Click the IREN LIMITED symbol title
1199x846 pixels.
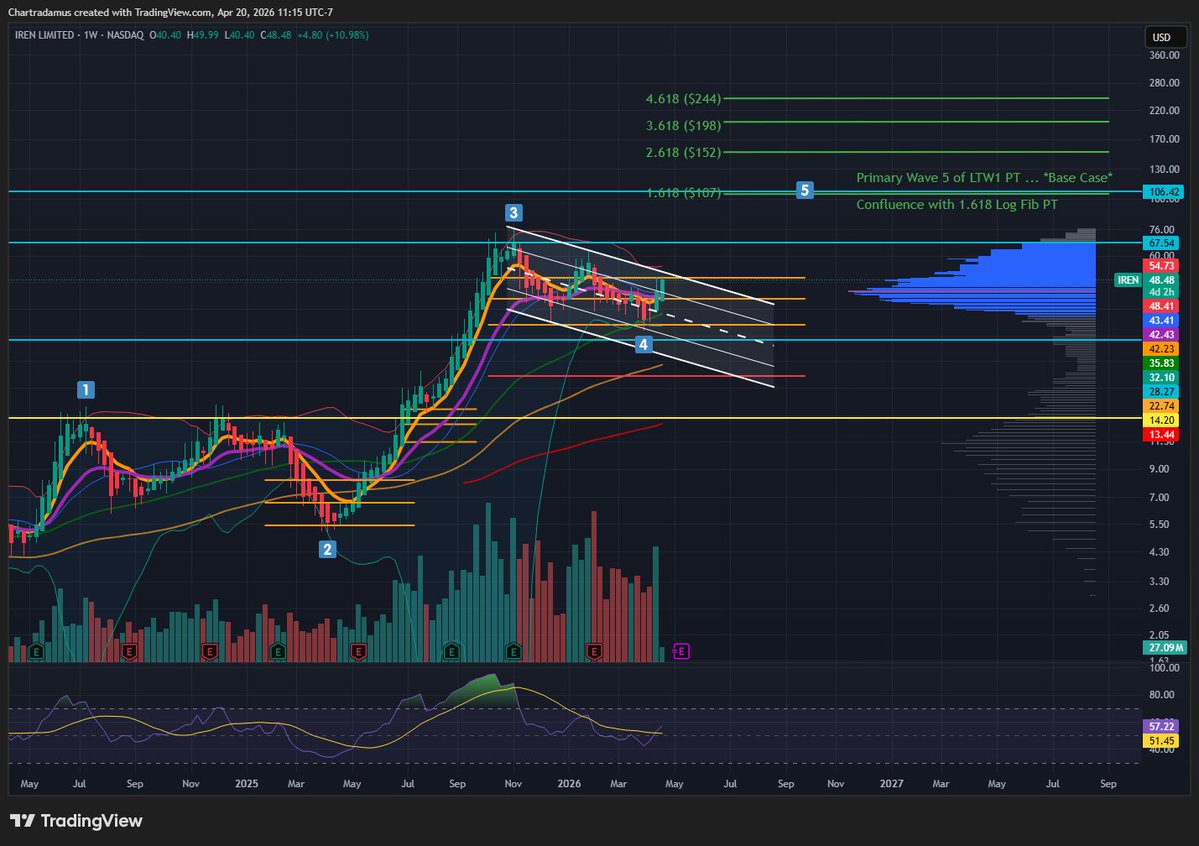[x=44, y=35]
